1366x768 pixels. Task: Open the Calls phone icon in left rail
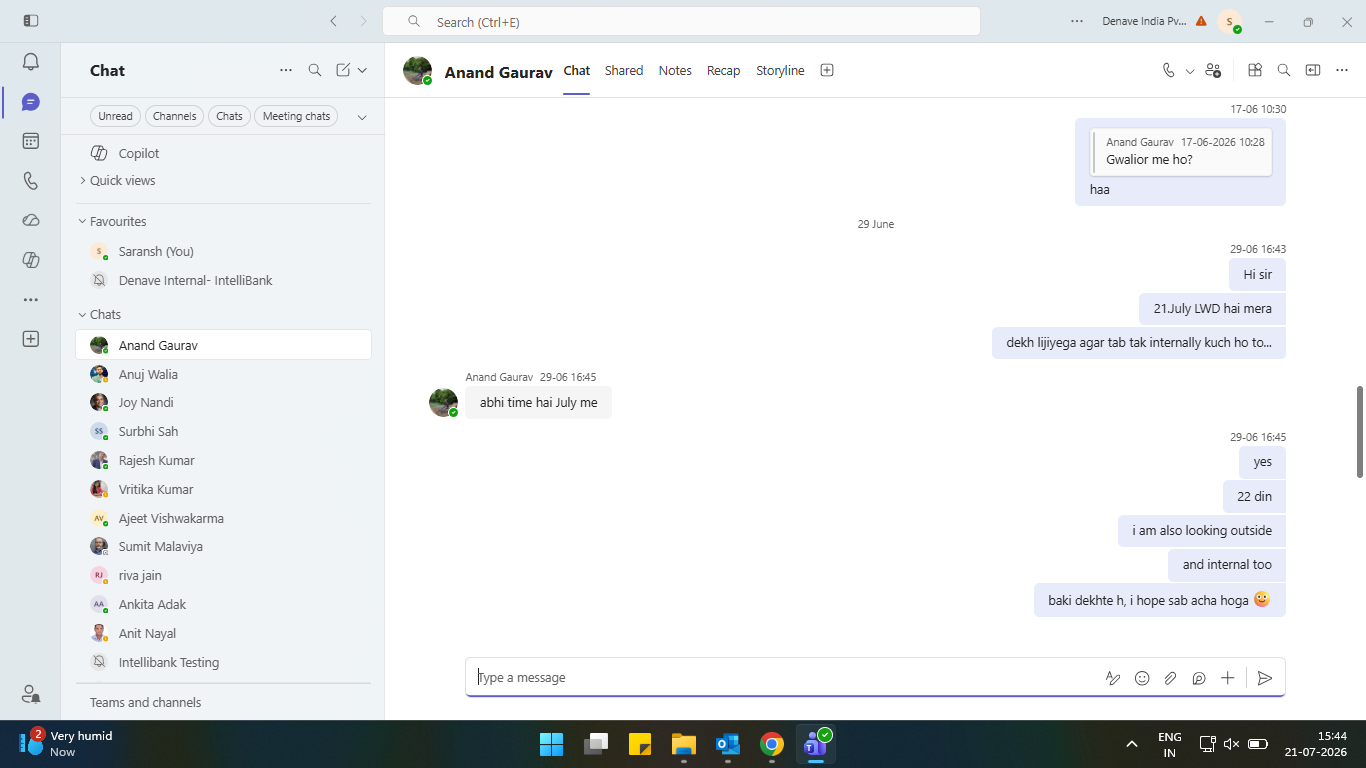30,181
